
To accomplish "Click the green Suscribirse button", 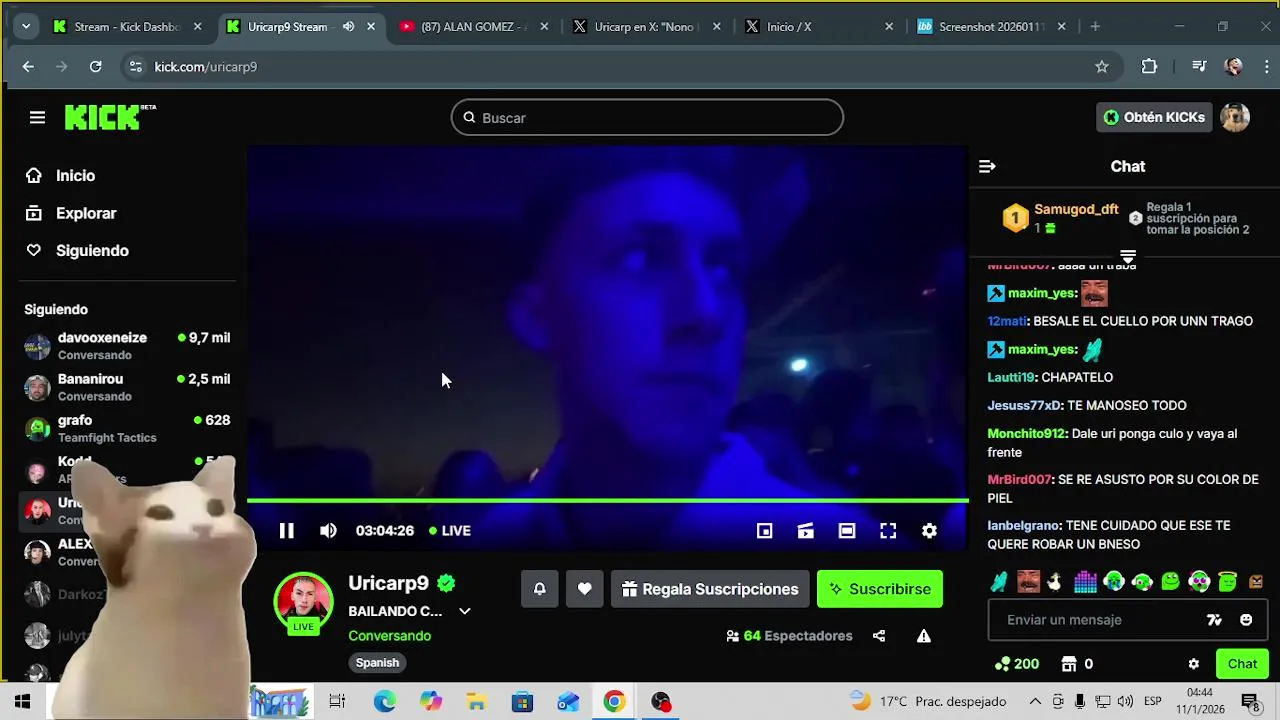I will click(x=880, y=589).
